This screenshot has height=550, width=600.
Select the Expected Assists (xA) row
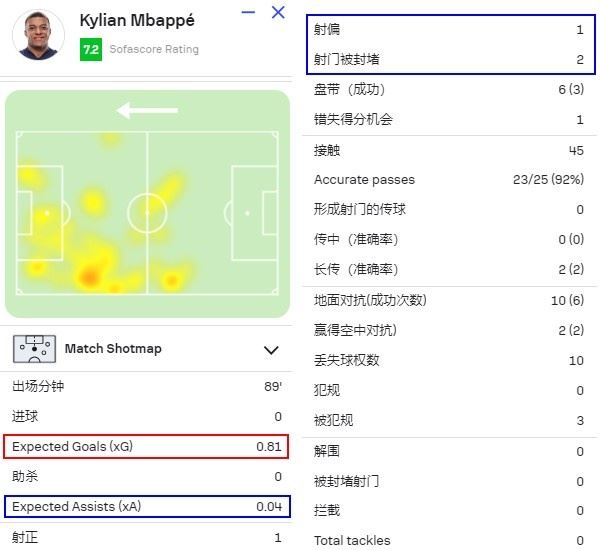(x=147, y=506)
